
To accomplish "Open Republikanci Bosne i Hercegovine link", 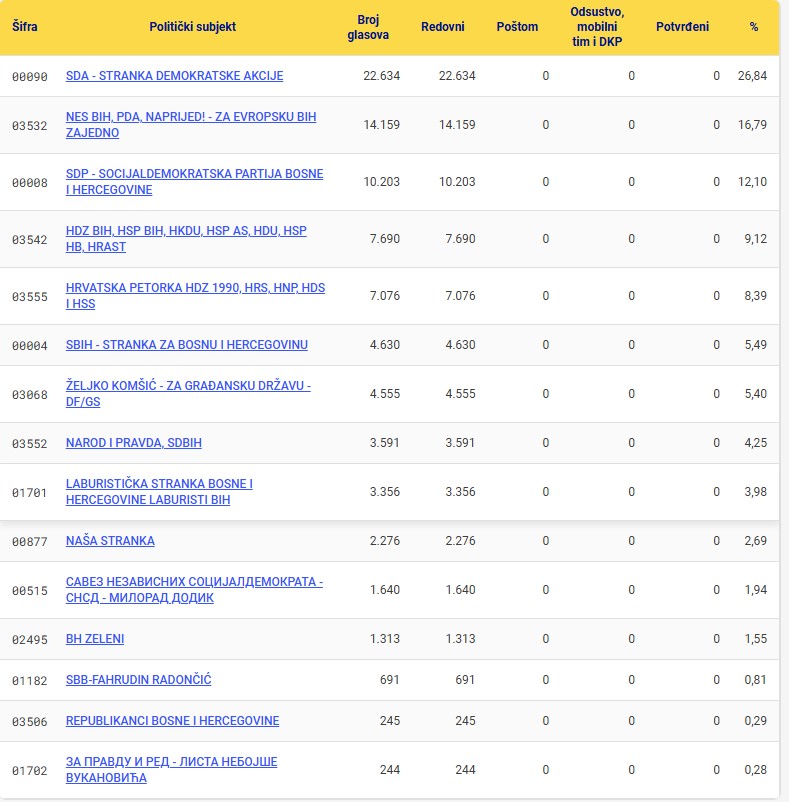I will coord(172,721).
